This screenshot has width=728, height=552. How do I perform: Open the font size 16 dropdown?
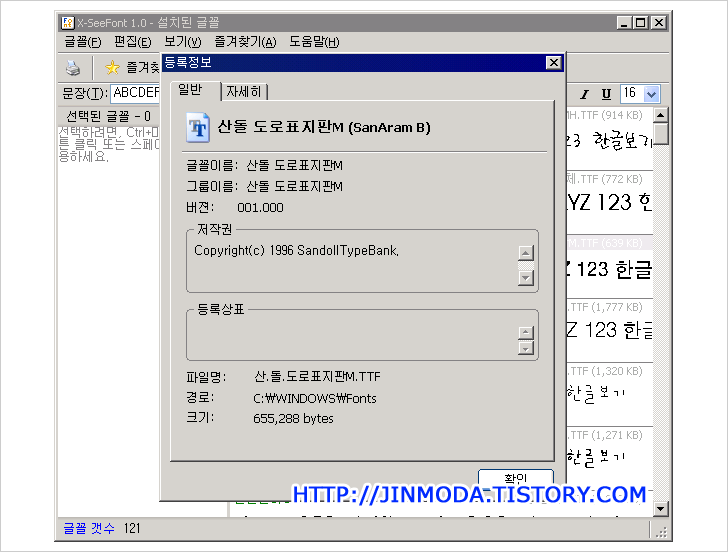[x=651, y=94]
